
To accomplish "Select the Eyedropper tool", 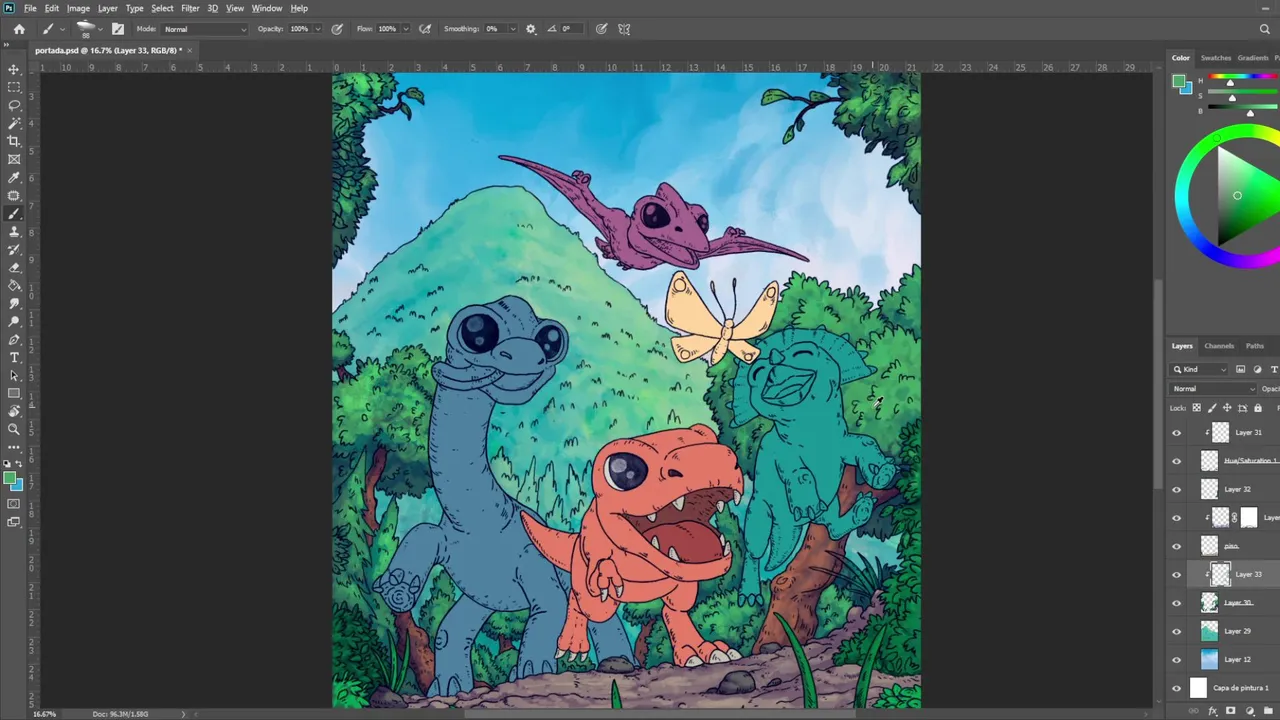I will (x=14, y=177).
